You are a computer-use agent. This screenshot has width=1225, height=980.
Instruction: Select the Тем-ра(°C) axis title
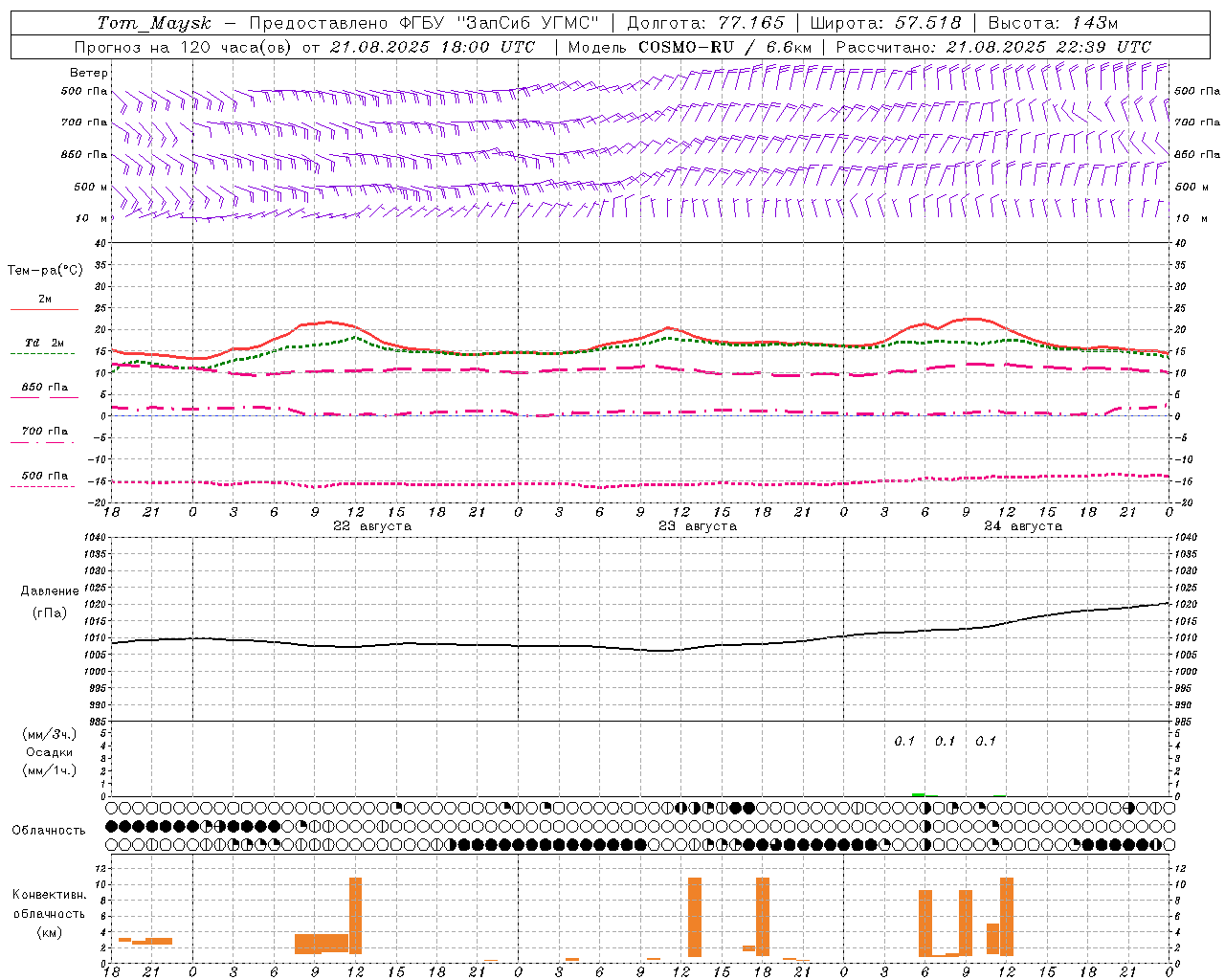[x=45, y=270]
